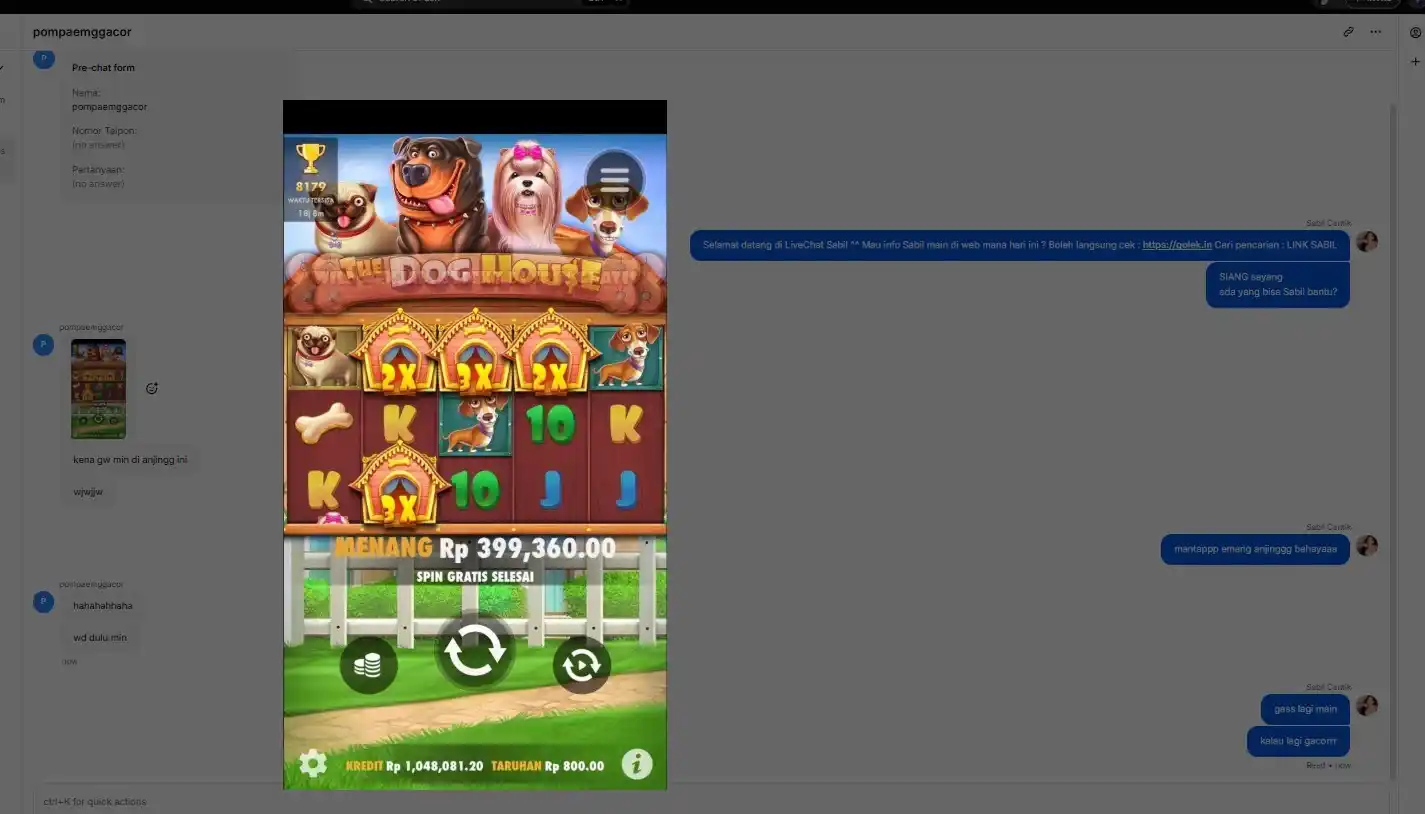Add a reaction to the image message

152,388
